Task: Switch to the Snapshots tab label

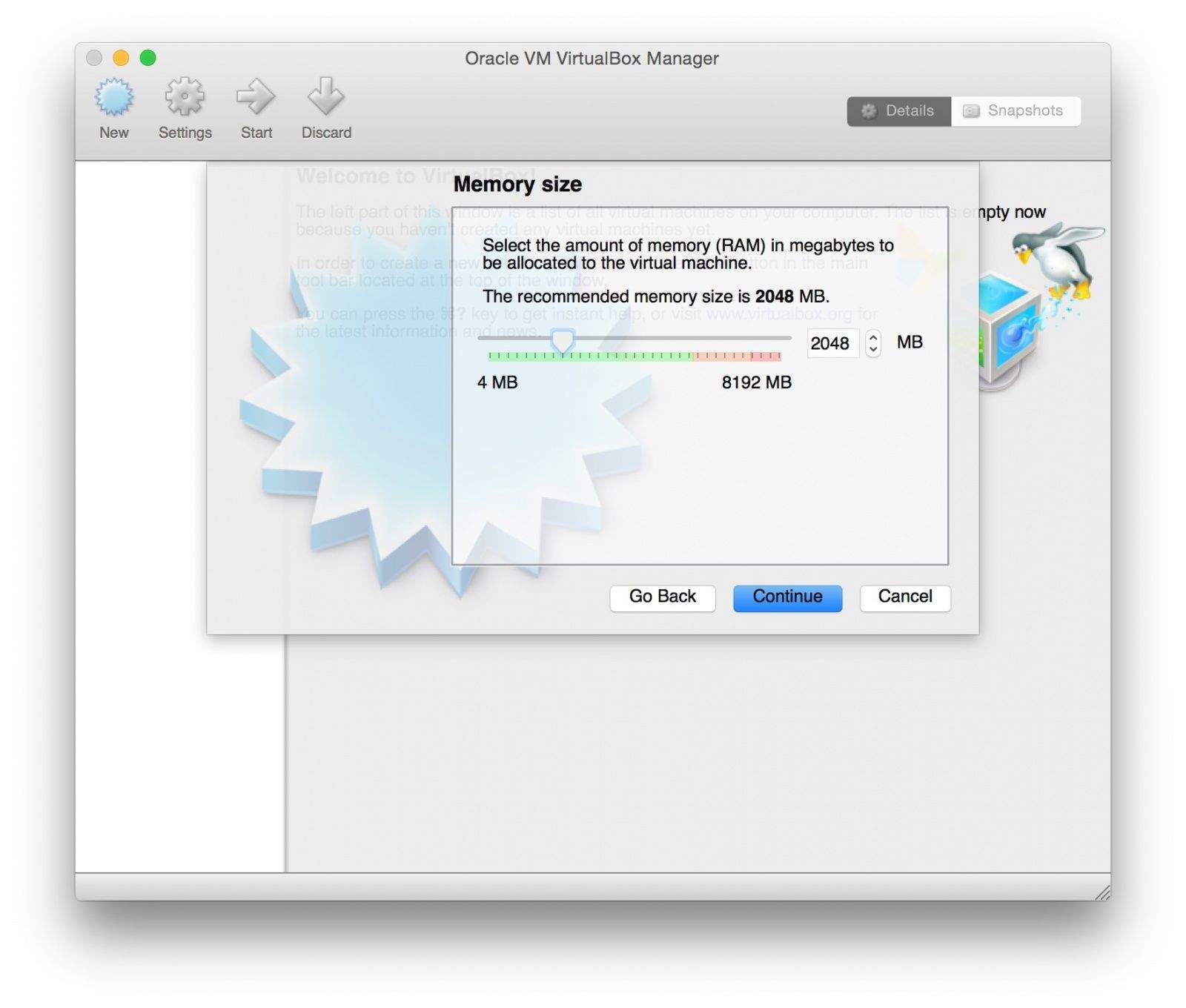Action: point(1024,111)
